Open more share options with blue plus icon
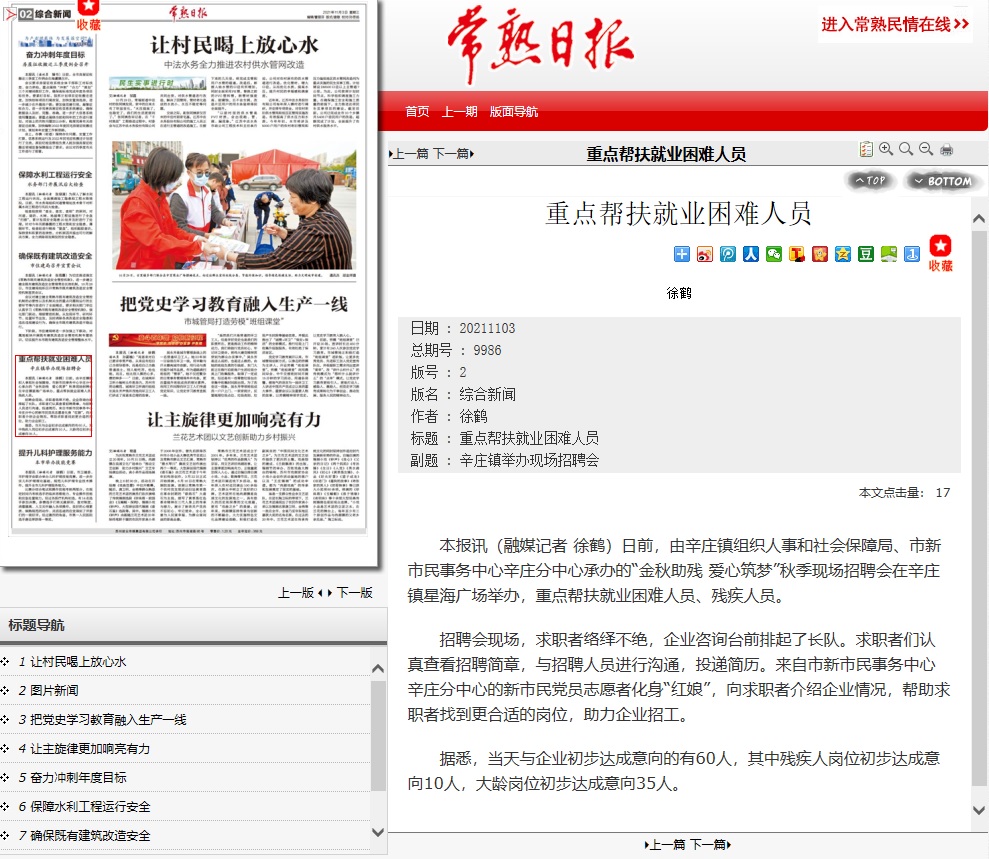 682,254
